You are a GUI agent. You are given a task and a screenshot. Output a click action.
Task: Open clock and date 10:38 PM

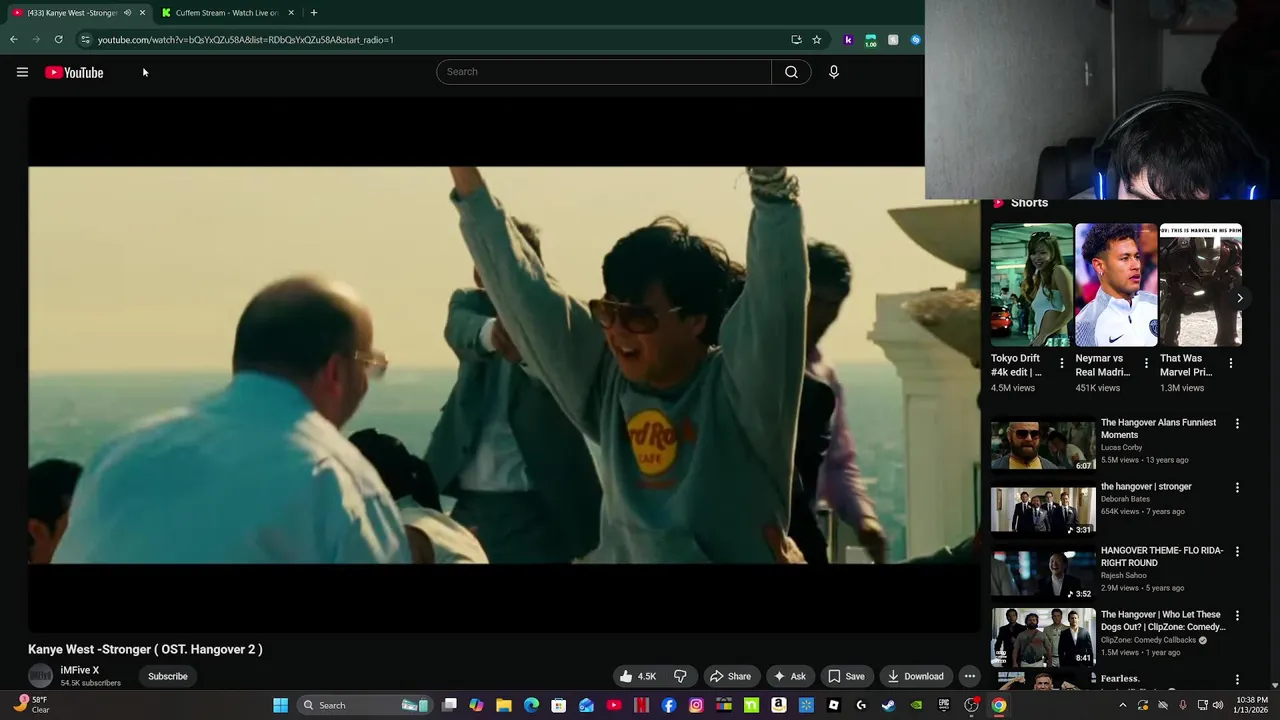pyautogui.click(x=1252, y=705)
